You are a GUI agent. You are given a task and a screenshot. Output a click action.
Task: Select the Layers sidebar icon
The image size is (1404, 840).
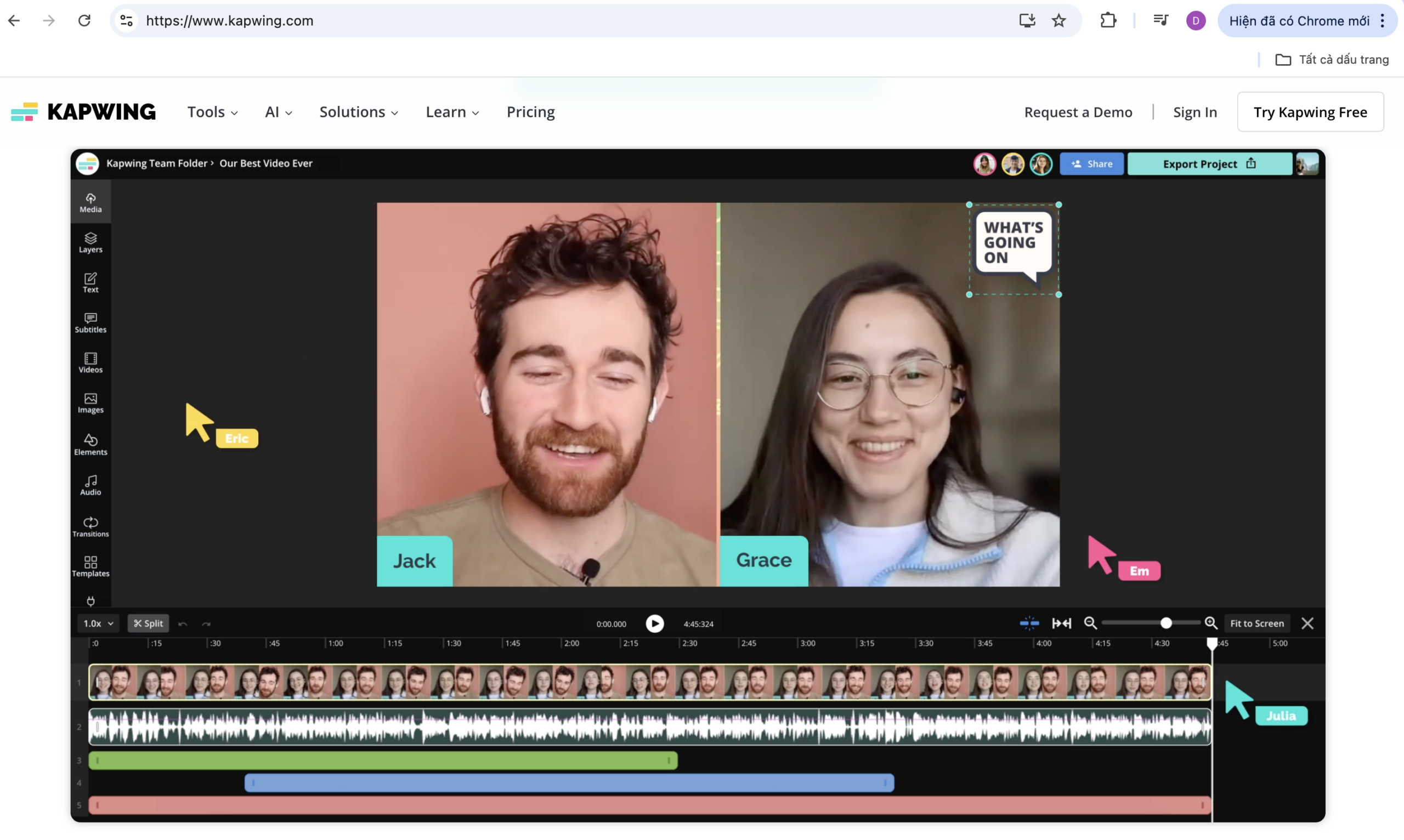point(90,242)
